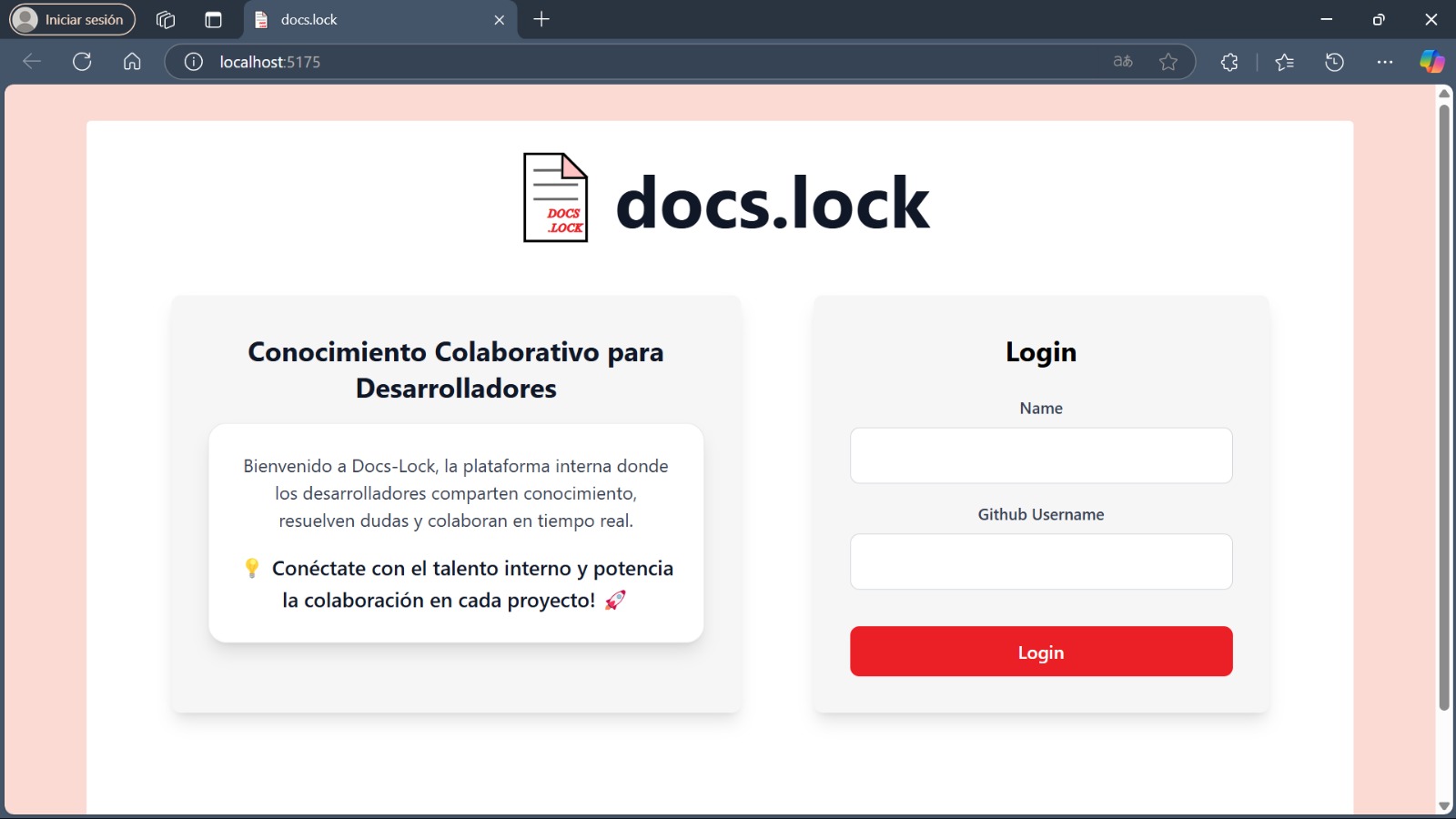Image resolution: width=1456 pixels, height=819 pixels.
Task: Go to browser home page icon
Action: click(132, 62)
